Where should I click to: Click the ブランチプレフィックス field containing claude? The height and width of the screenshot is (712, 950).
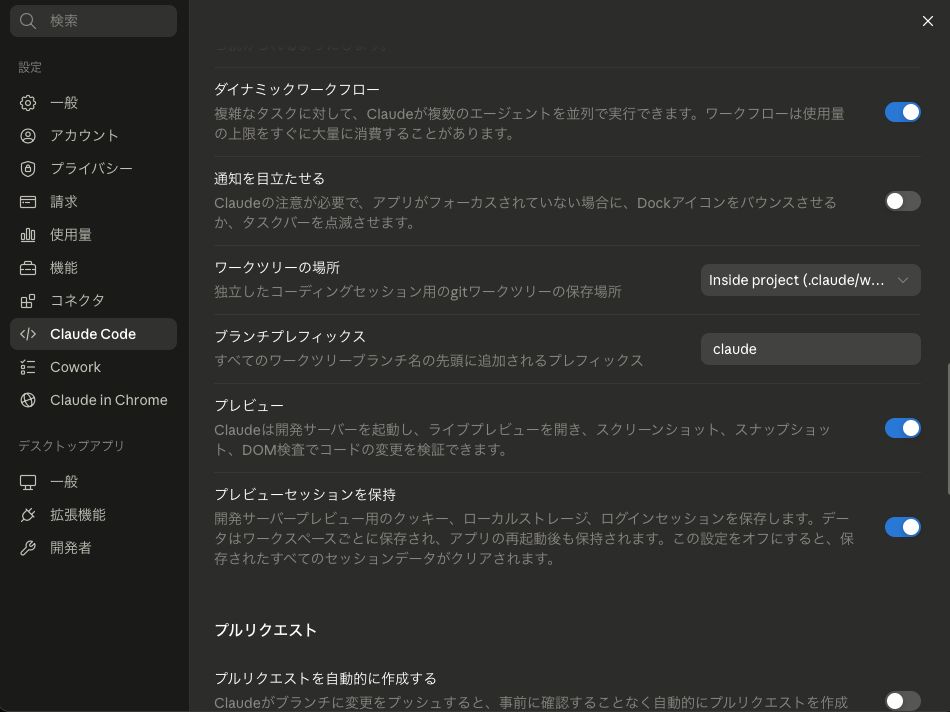(811, 349)
